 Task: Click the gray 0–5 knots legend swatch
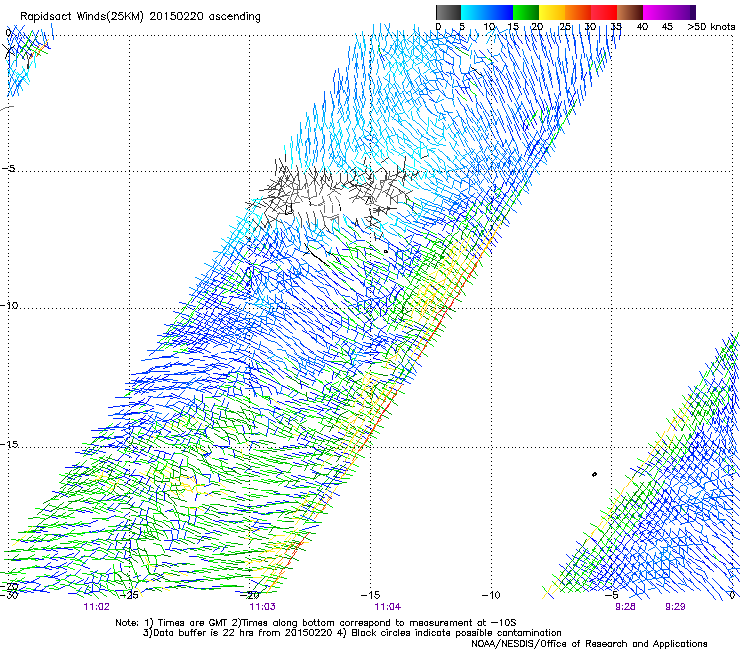click(x=448, y=12)
